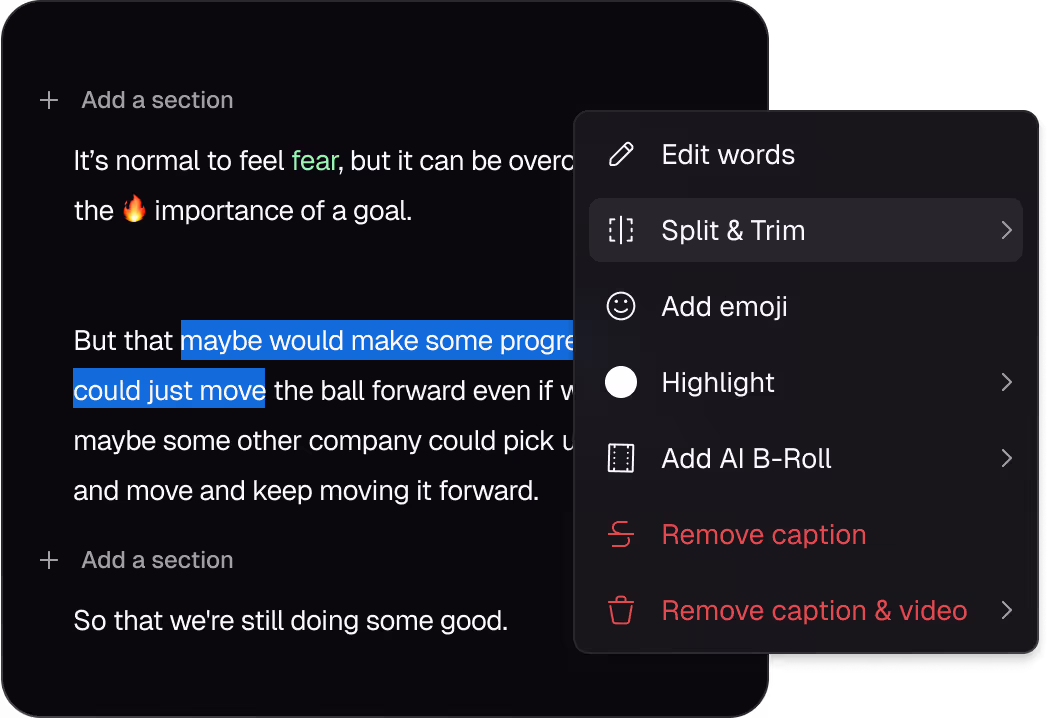Screen dimensions: 1049x718
Task: Choose Remove caption from the menu
Action: tap(763, 534)
